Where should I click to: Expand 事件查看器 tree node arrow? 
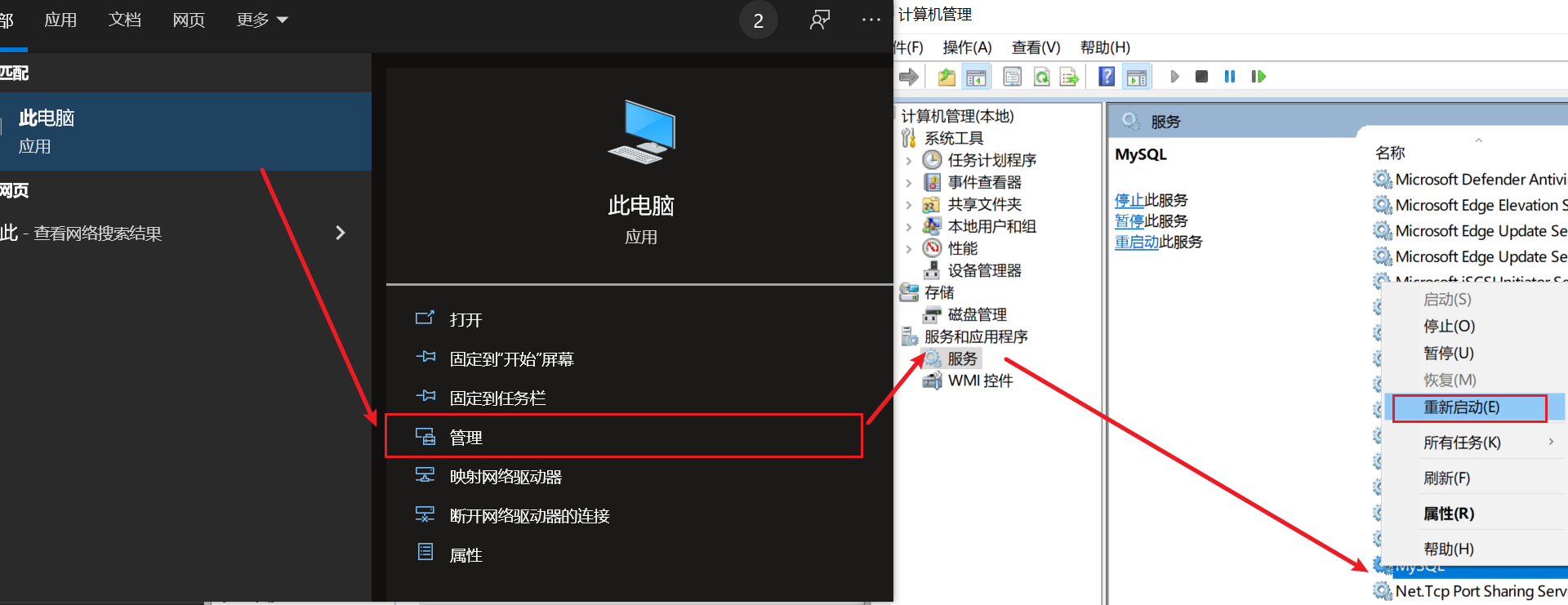909,183
